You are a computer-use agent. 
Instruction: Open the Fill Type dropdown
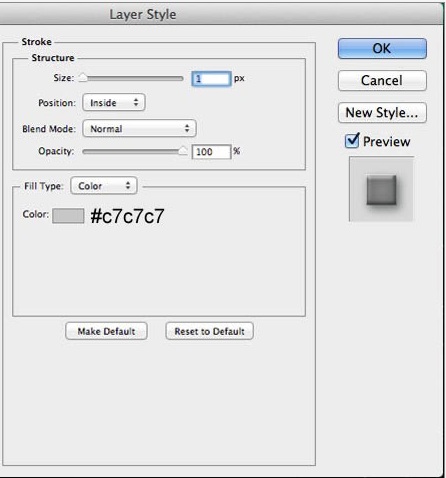(x=104, y=186)
